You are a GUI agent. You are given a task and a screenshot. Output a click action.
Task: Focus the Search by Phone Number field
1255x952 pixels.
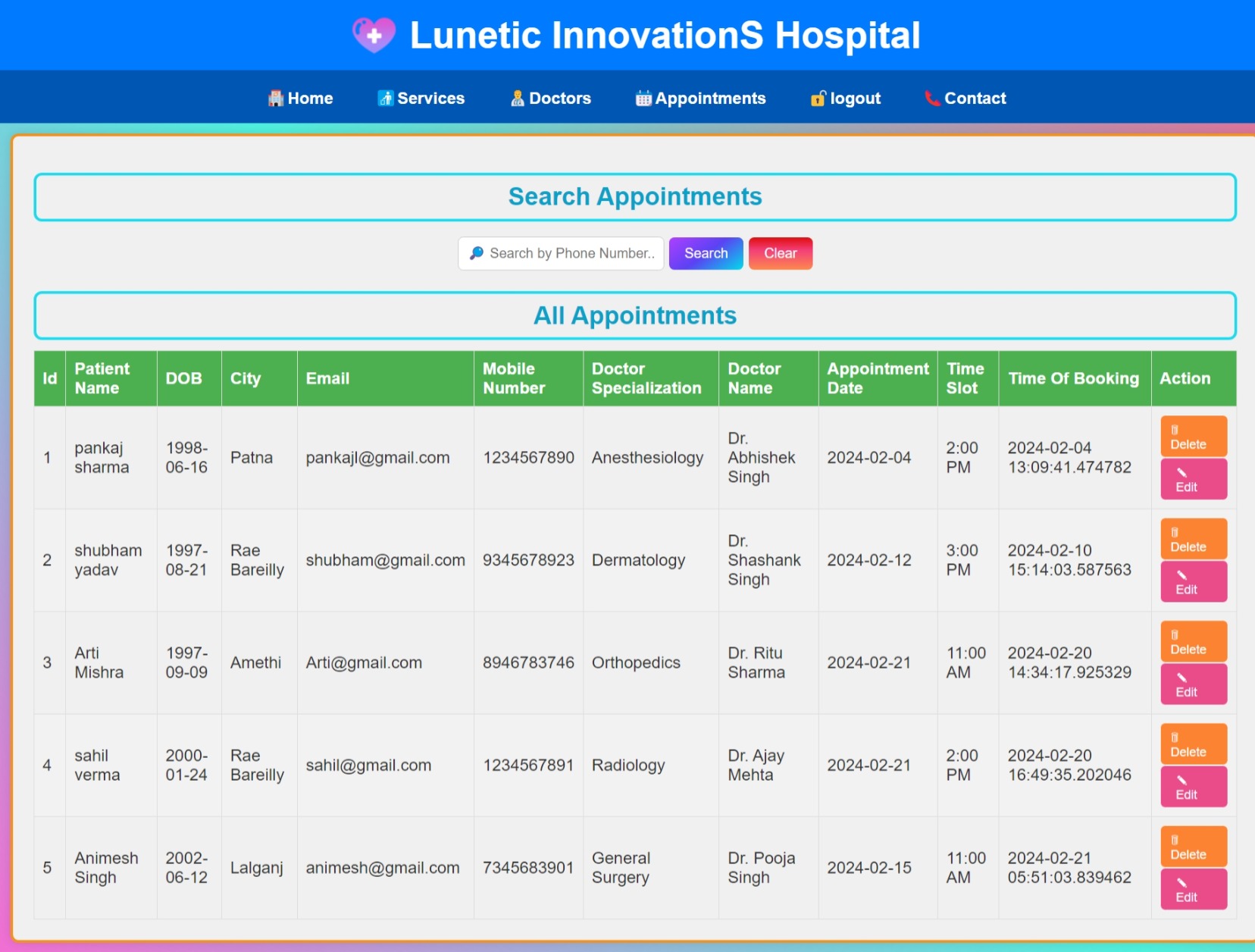click(x=561, y=253)
